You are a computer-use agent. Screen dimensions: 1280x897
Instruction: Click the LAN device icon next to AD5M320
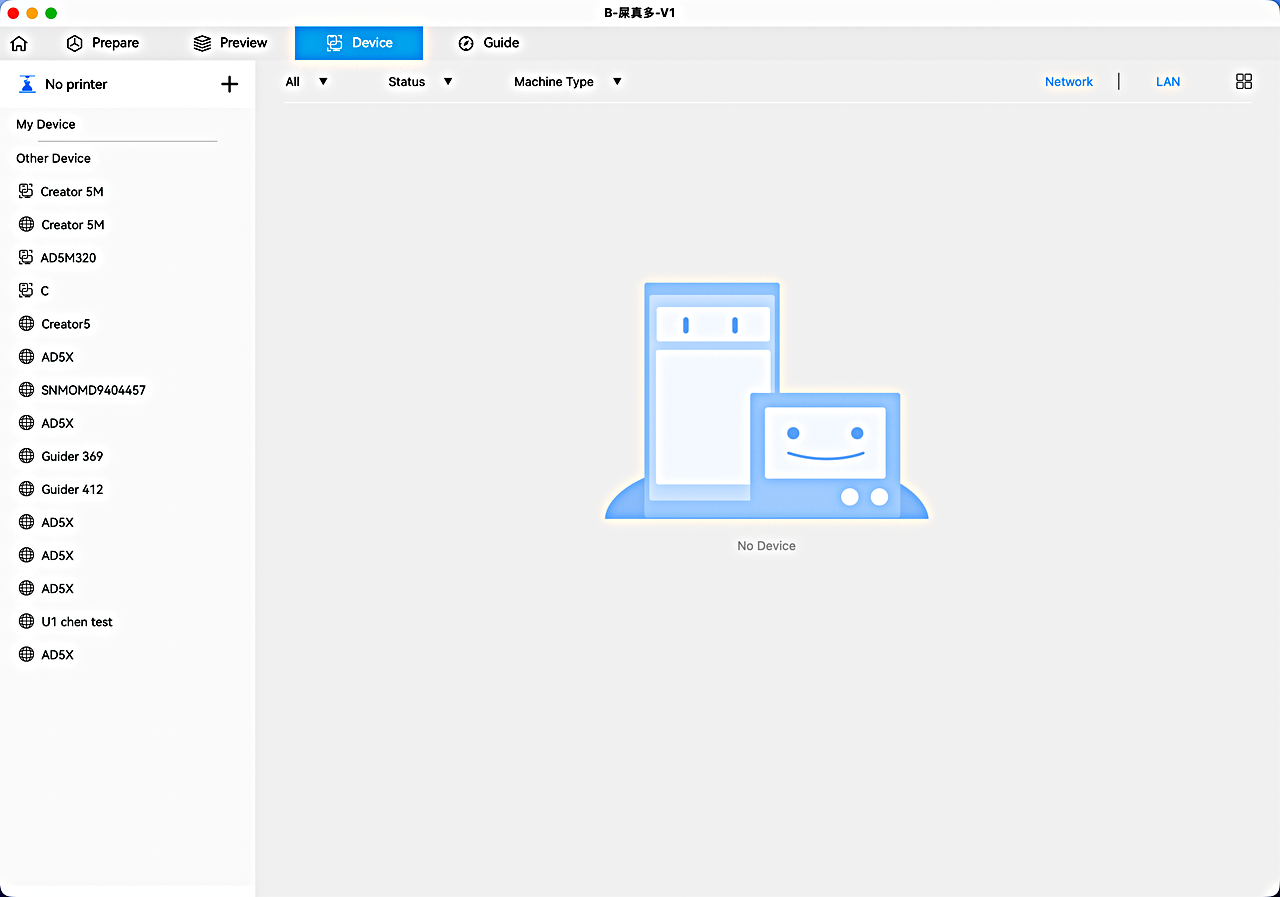[26, 257]
